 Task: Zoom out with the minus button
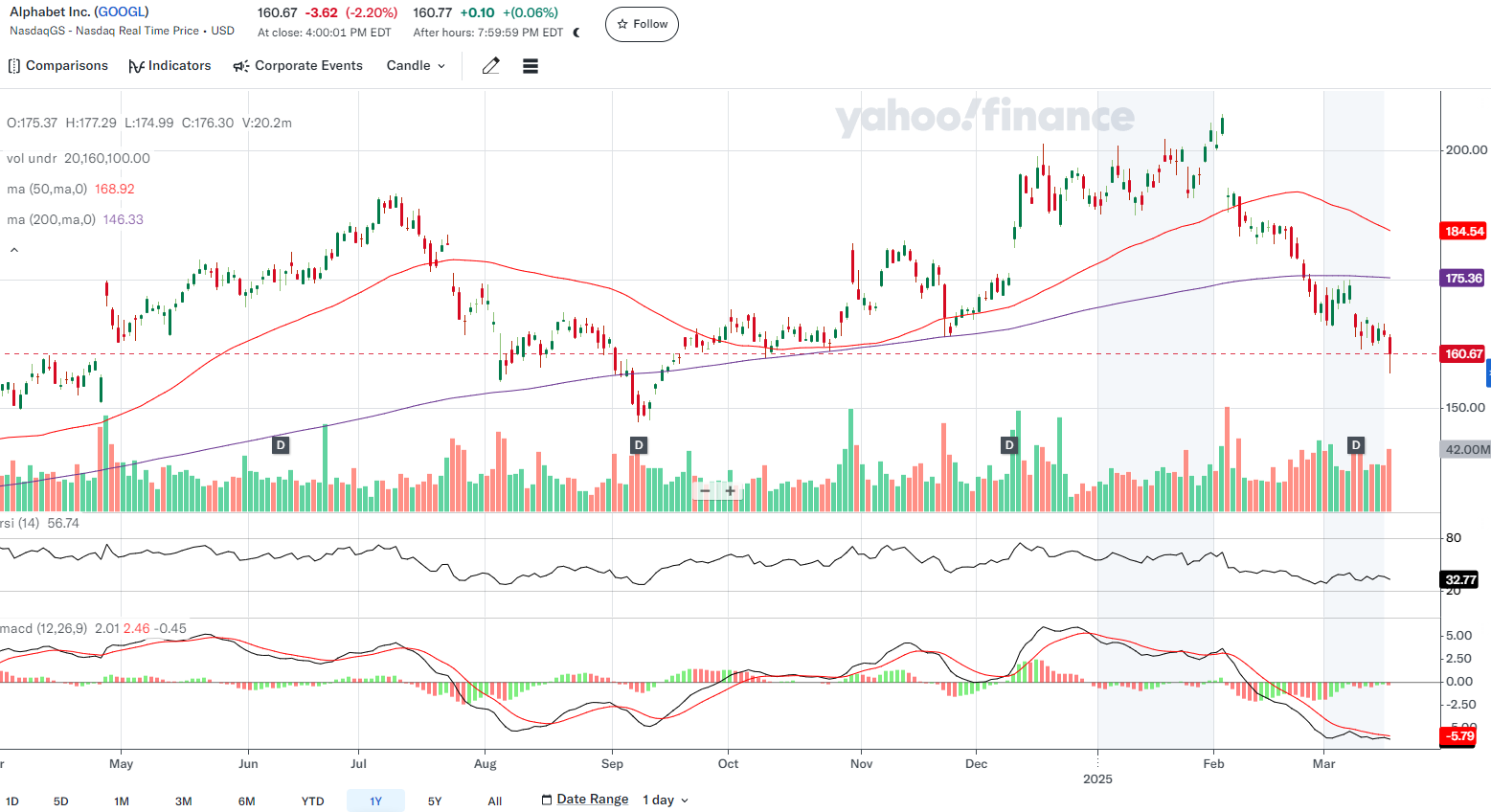click(x=706, y=491)
